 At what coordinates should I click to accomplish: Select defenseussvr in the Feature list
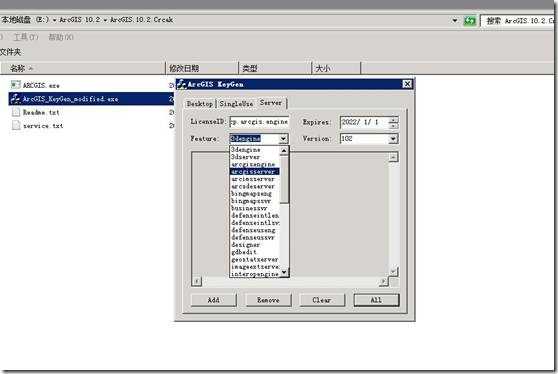(255, 237)
